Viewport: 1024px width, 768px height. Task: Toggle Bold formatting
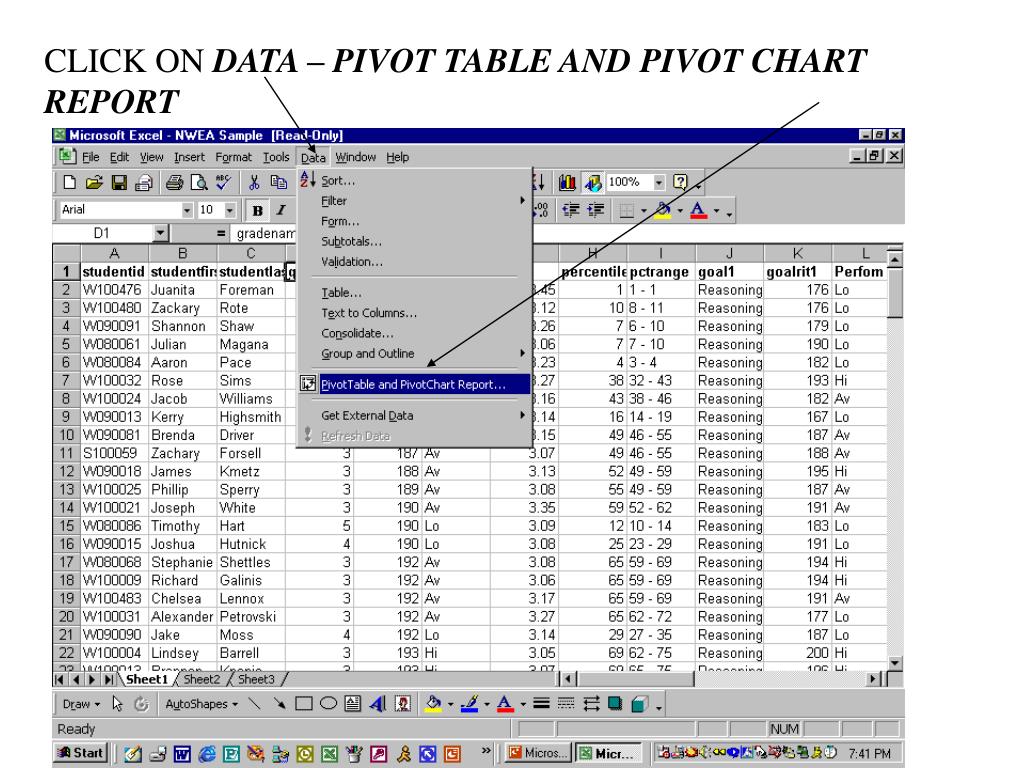coord(257,210)
